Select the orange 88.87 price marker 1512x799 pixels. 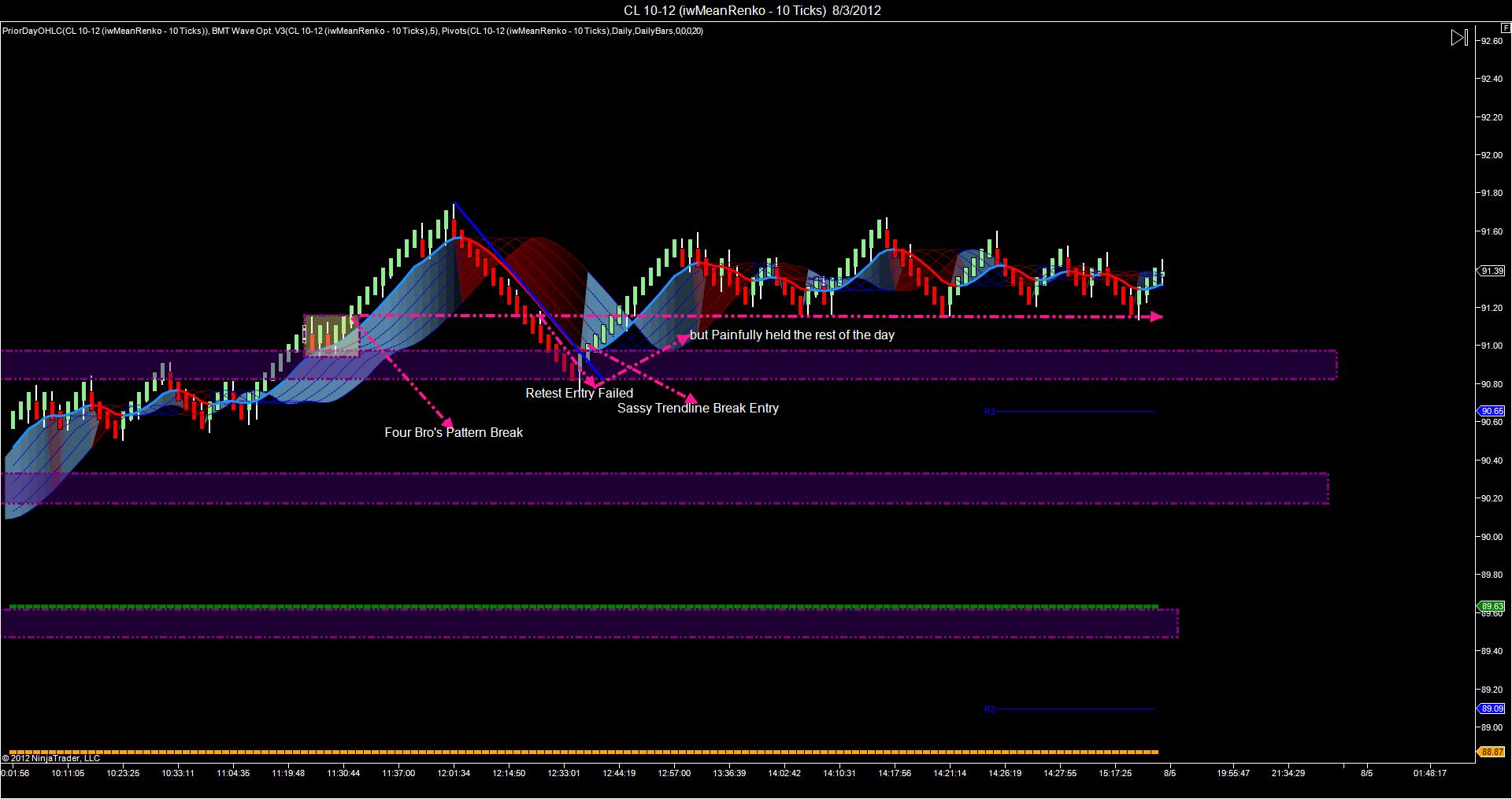click(x=1491, y=752)
